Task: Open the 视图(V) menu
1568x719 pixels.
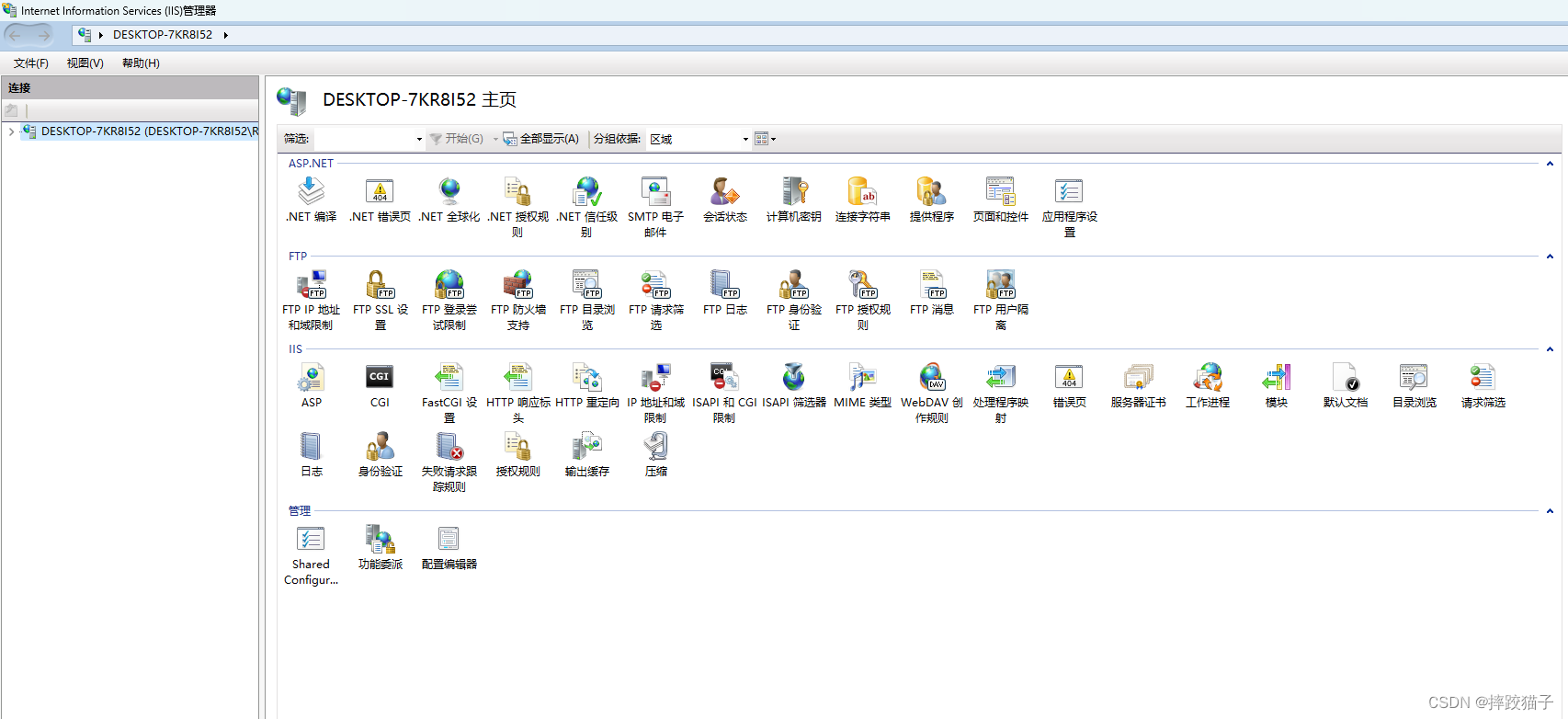Action: [x=85, y=63]
